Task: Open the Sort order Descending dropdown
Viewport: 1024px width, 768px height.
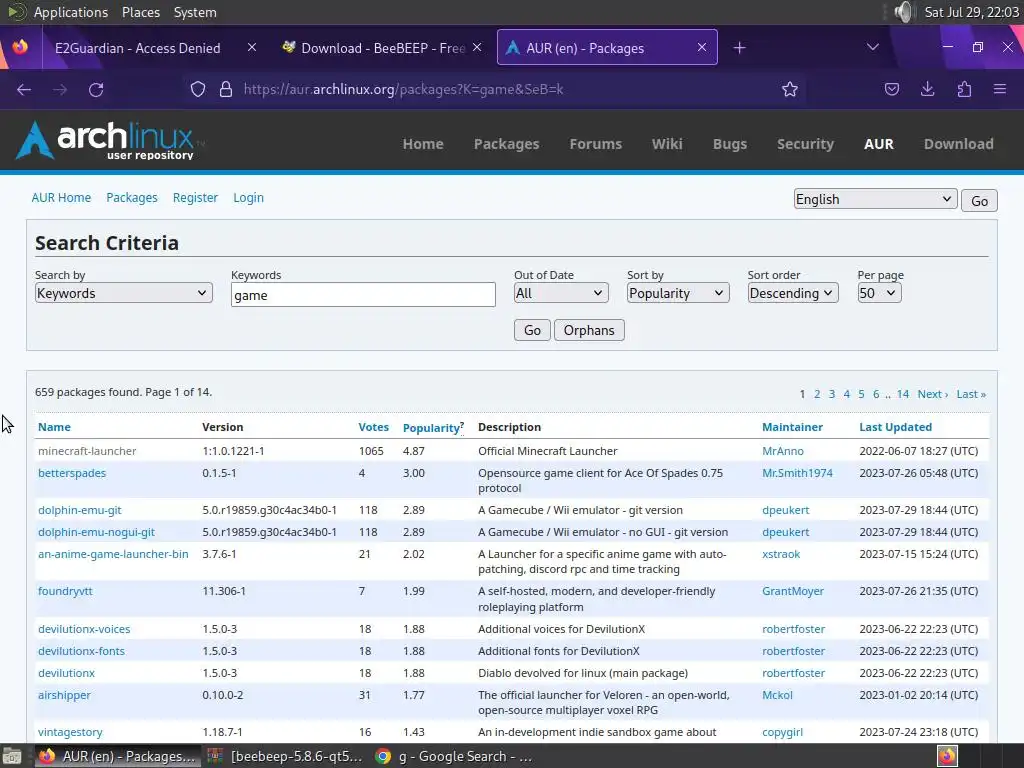Action: (792, 293)
